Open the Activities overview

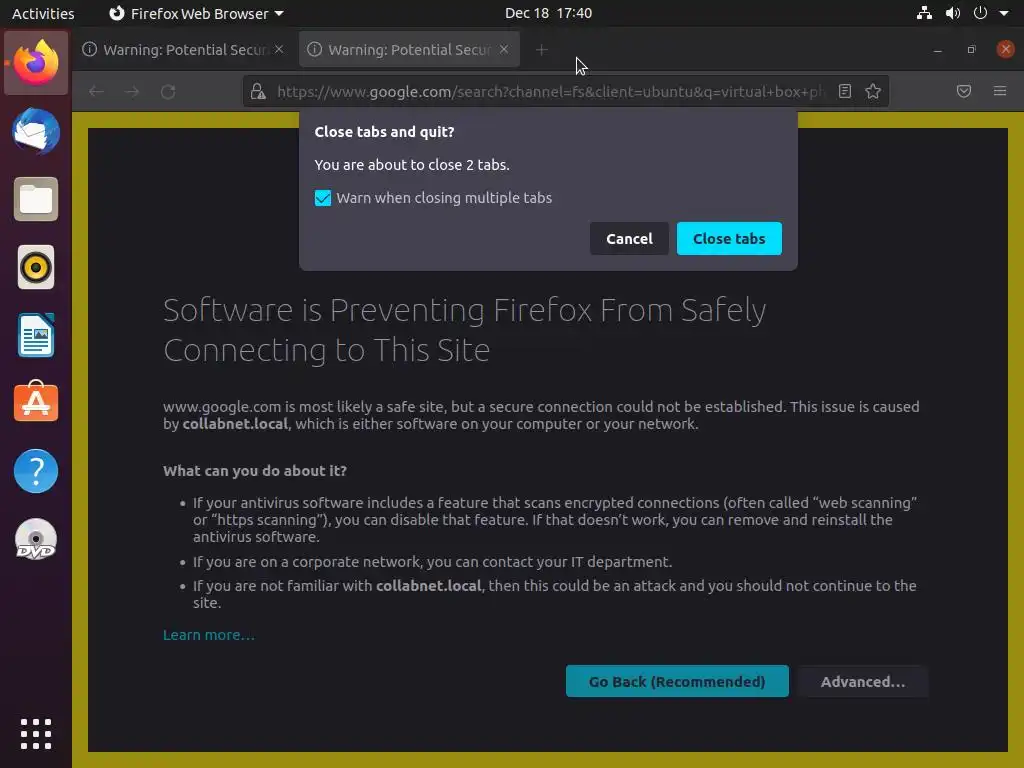pyautogui.click(x=43, y=13)
